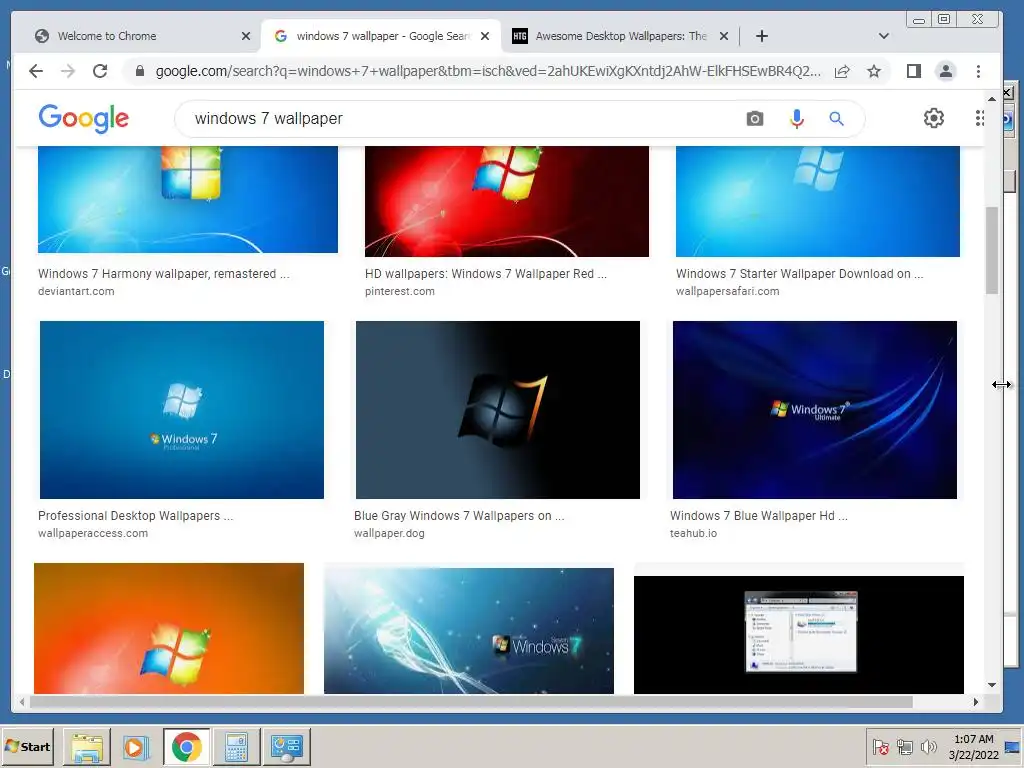The height and width of the screenshot is (768, 1024).
Task: Click the teahub.io source link
Action: (x=694, y=533)
